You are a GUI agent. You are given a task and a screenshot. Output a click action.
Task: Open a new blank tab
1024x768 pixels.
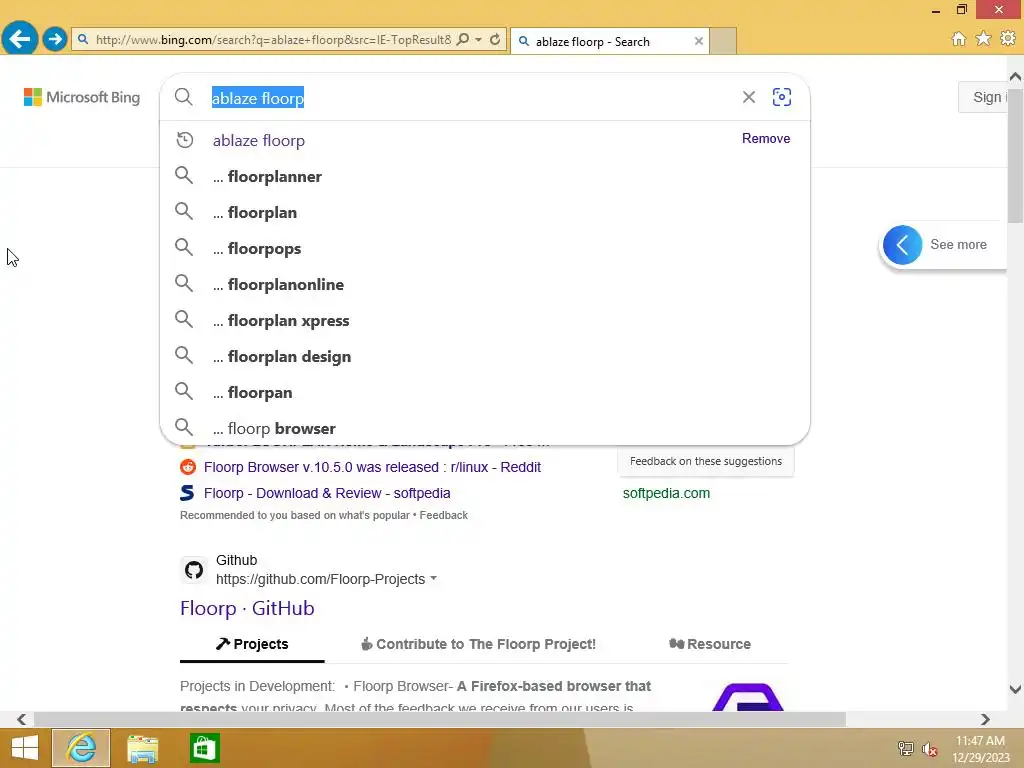[723, 41]
